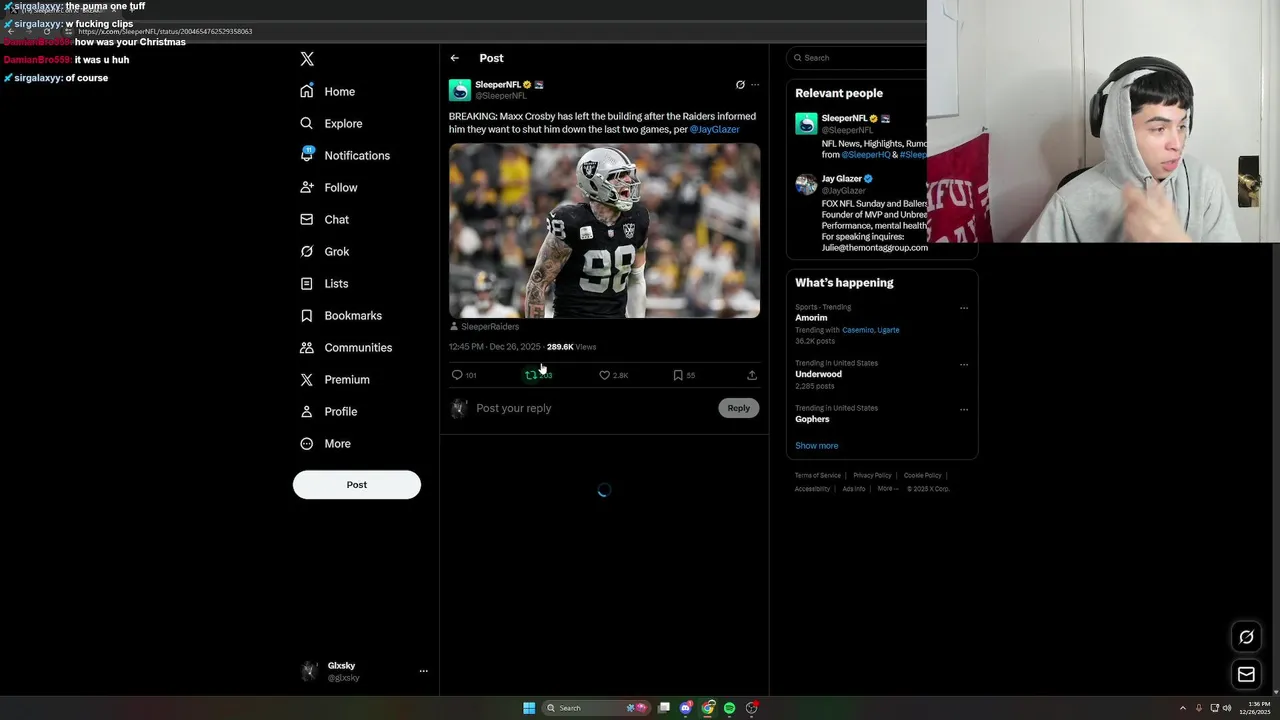Click the SleeperNFL avatar on the post
Image resolution: width=1280 pixels, height=720 pixels.
pyautogui.click(x=460, y=90)
